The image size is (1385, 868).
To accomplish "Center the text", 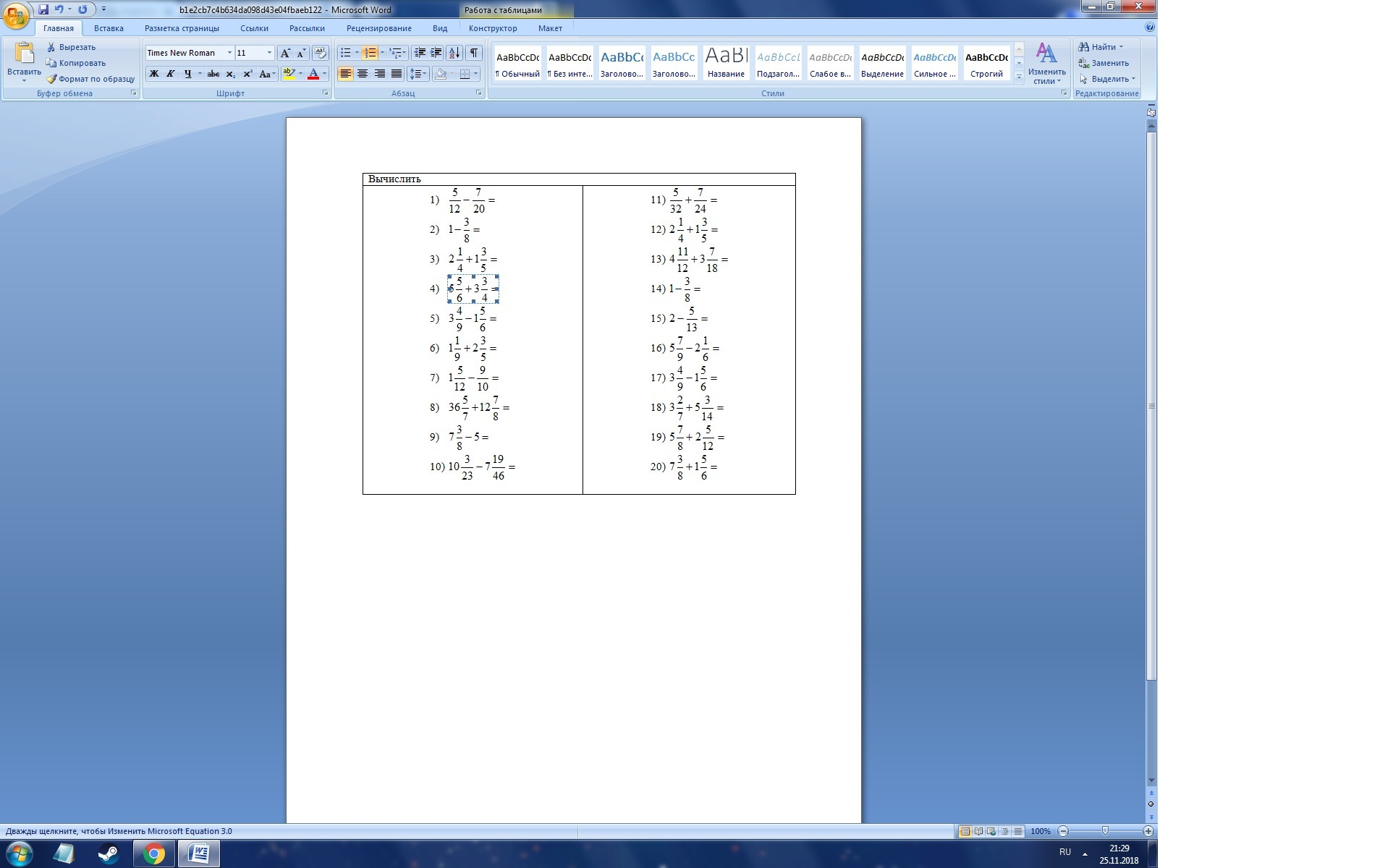I will pos(363,74).
